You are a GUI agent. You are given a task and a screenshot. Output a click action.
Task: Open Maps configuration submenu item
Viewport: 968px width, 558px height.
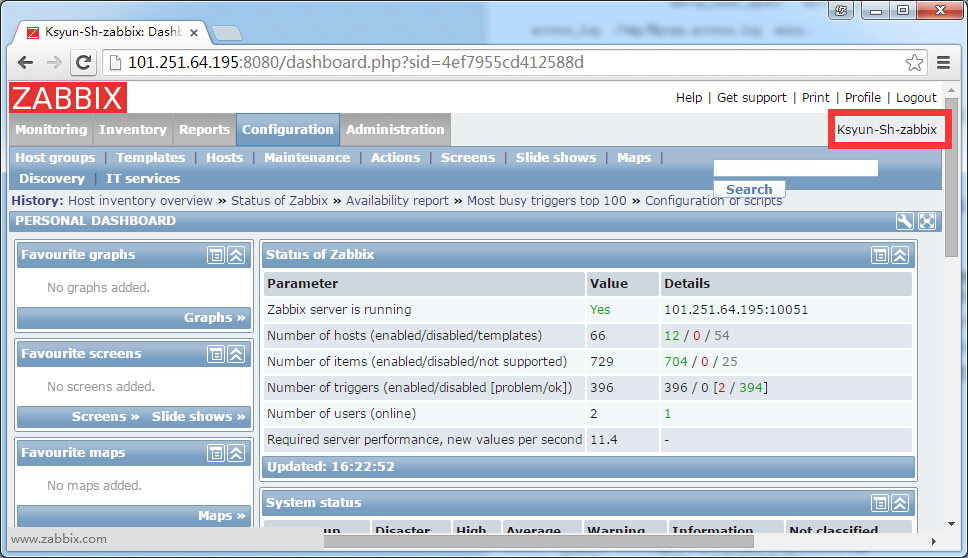click(x=634, y=157)
